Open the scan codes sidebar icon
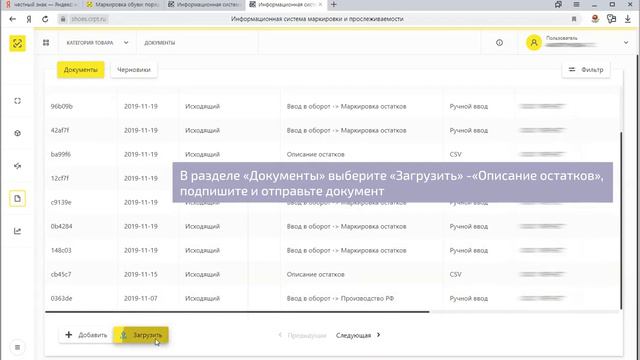The image size is (640, 360). point(17,101)
